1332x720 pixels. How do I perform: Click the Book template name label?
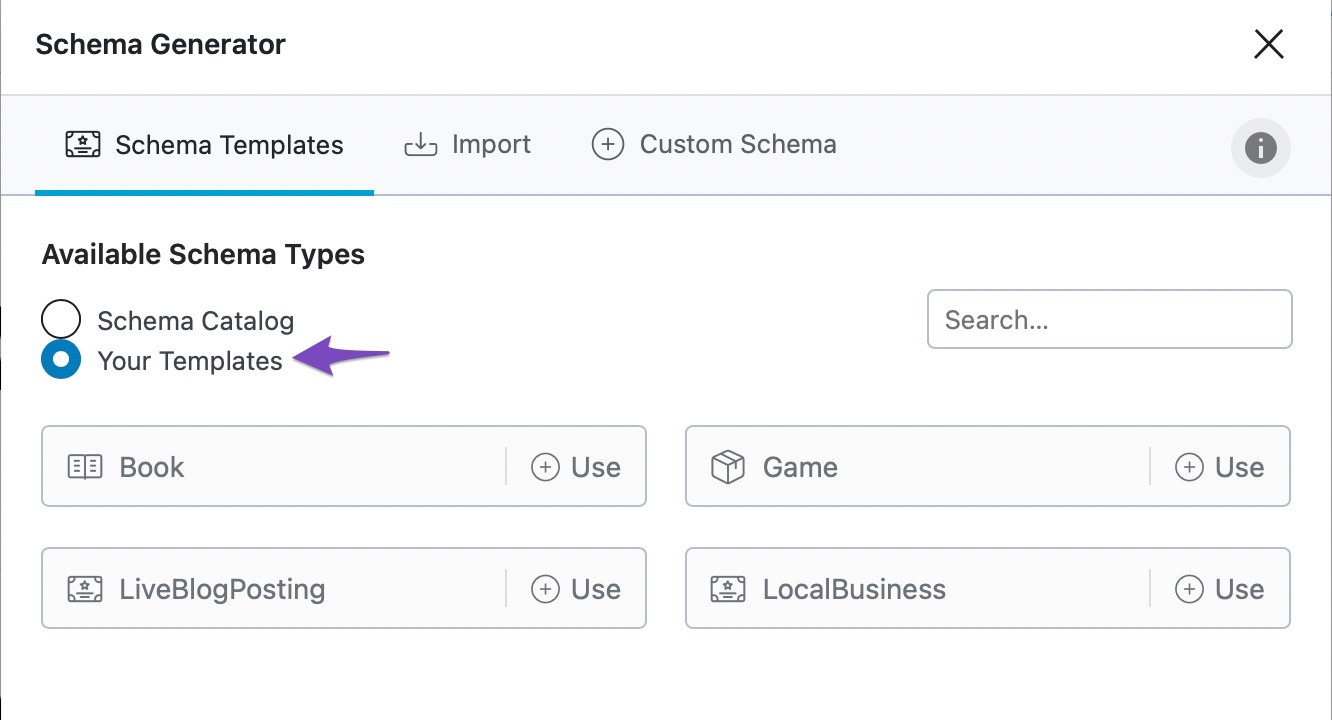(152, 467)
